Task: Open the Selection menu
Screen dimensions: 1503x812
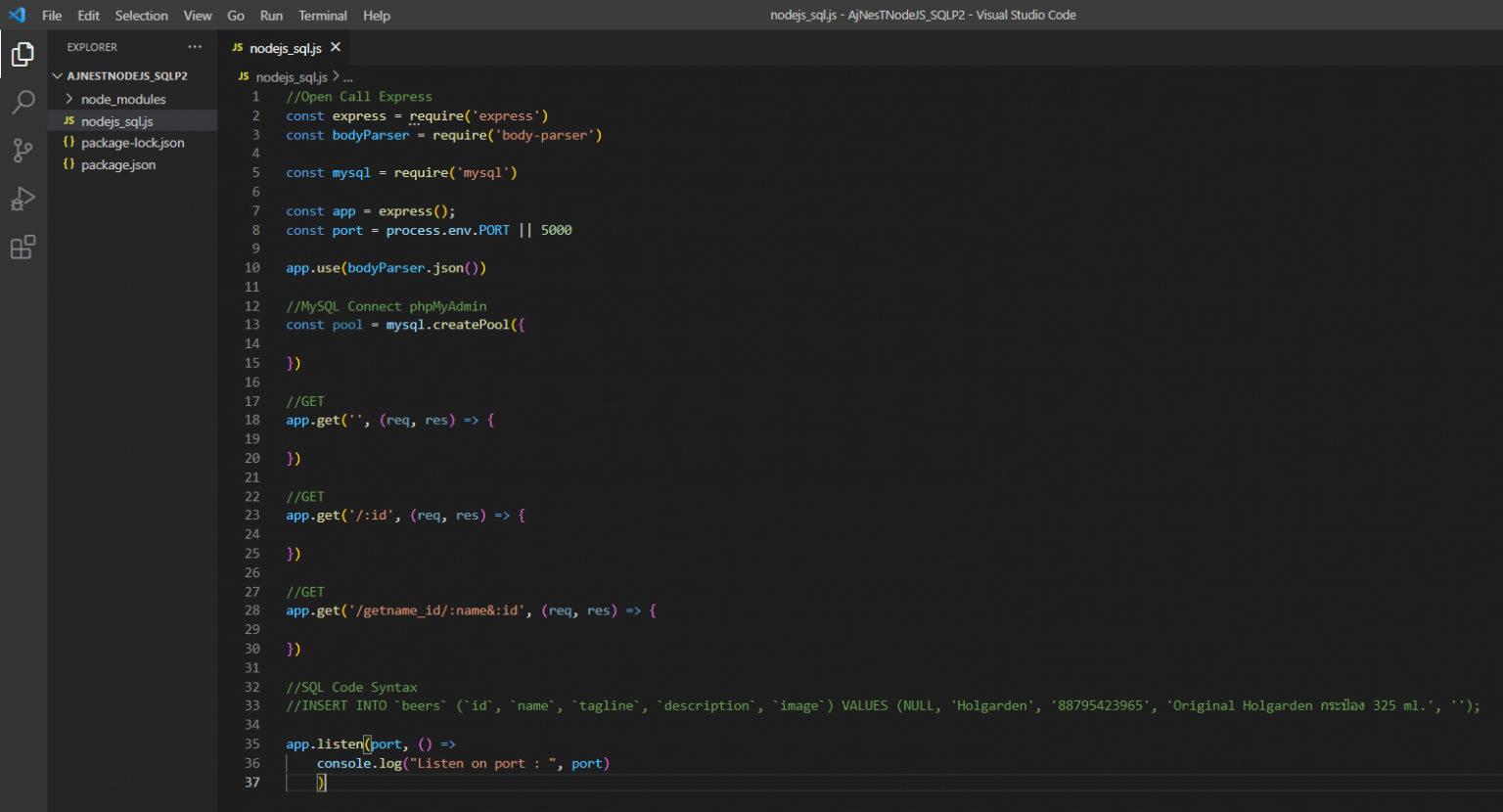Action: (x=141, y=16)
